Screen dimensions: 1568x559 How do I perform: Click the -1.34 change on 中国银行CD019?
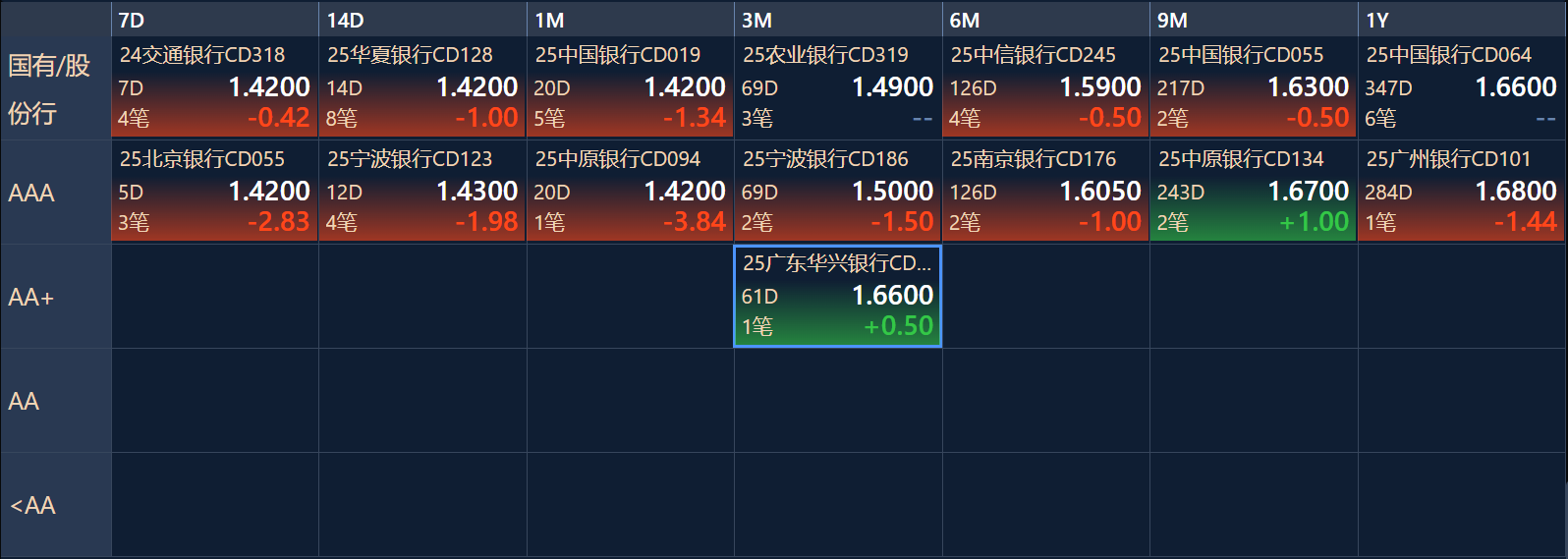coord(695,118)
